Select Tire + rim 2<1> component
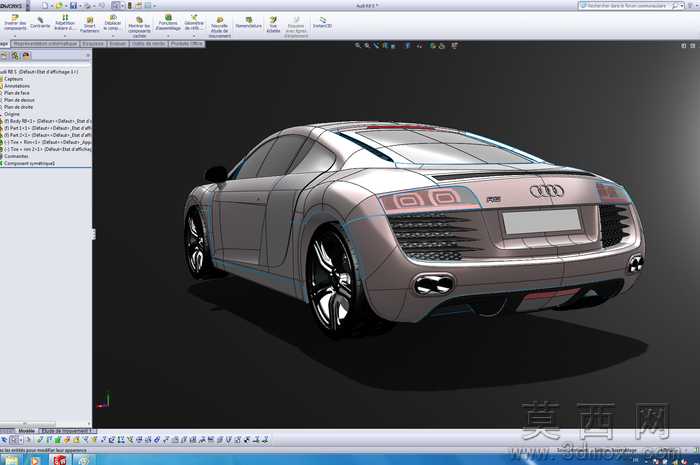700x465 pixels. [46, 149]
